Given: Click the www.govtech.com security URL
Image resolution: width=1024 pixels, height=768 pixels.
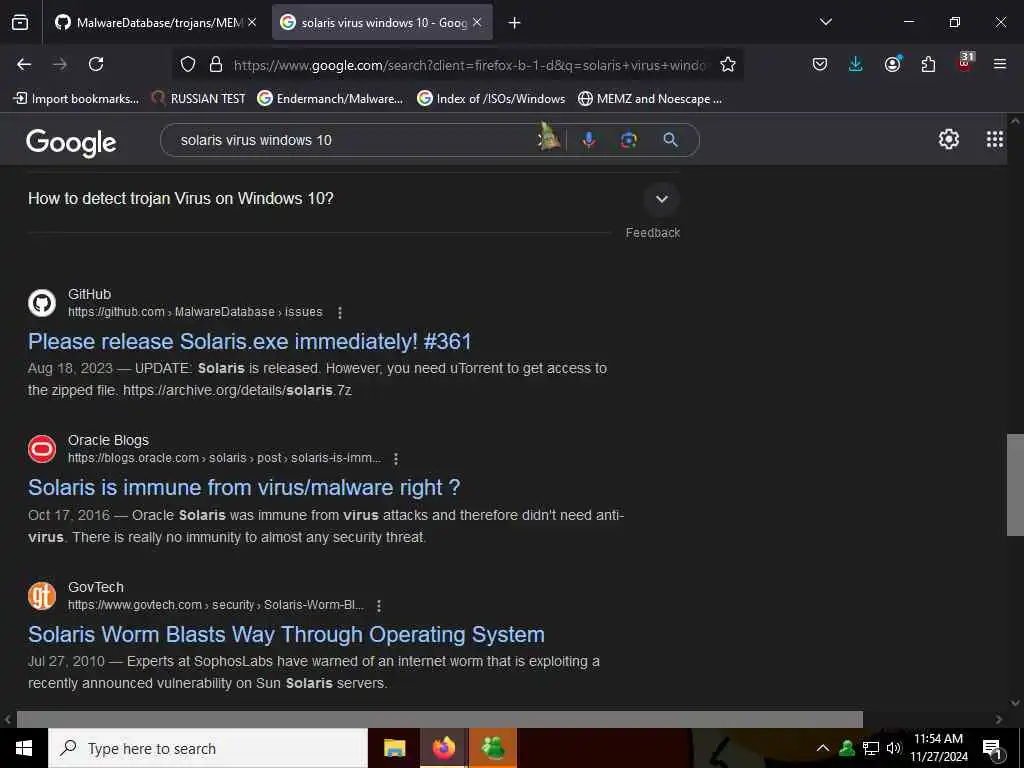Looking at the screenshot, I should 216,605.
